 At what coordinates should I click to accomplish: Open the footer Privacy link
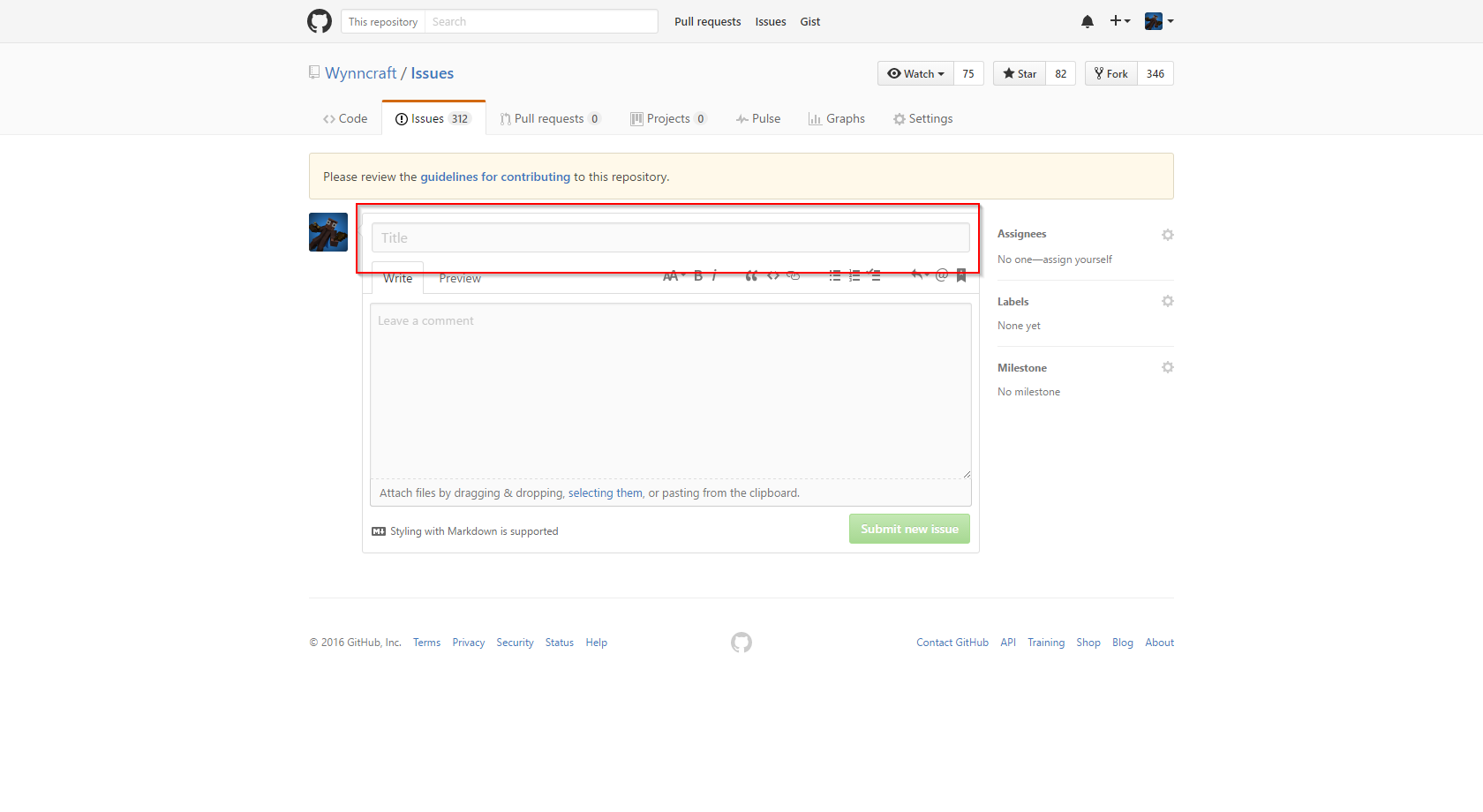coord(469,643)
